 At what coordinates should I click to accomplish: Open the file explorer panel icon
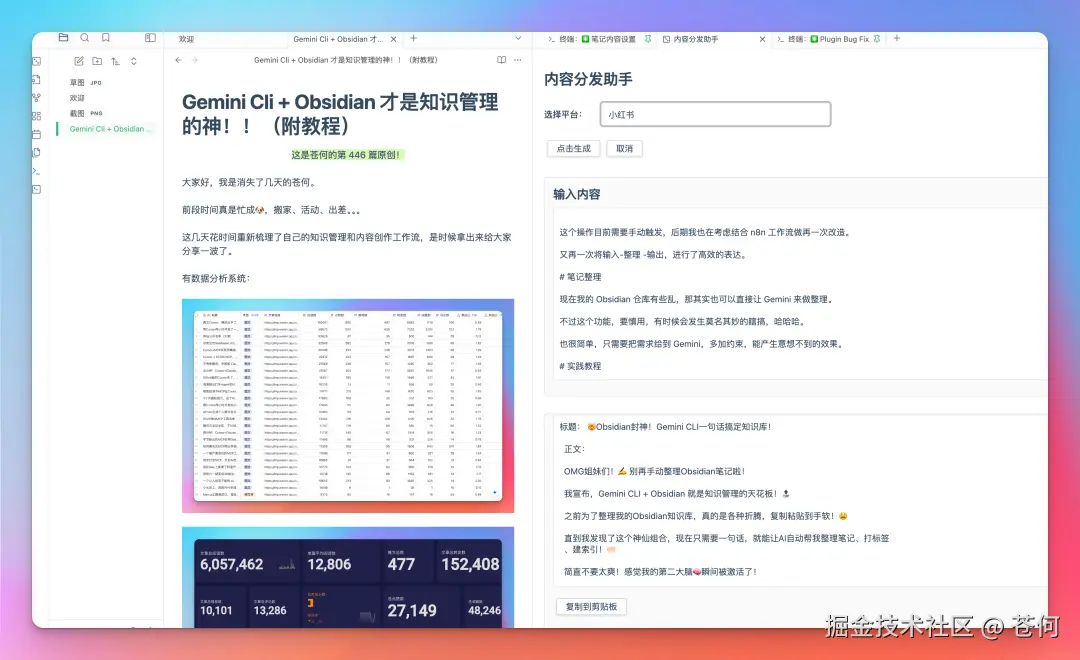(x=64, y=37)
